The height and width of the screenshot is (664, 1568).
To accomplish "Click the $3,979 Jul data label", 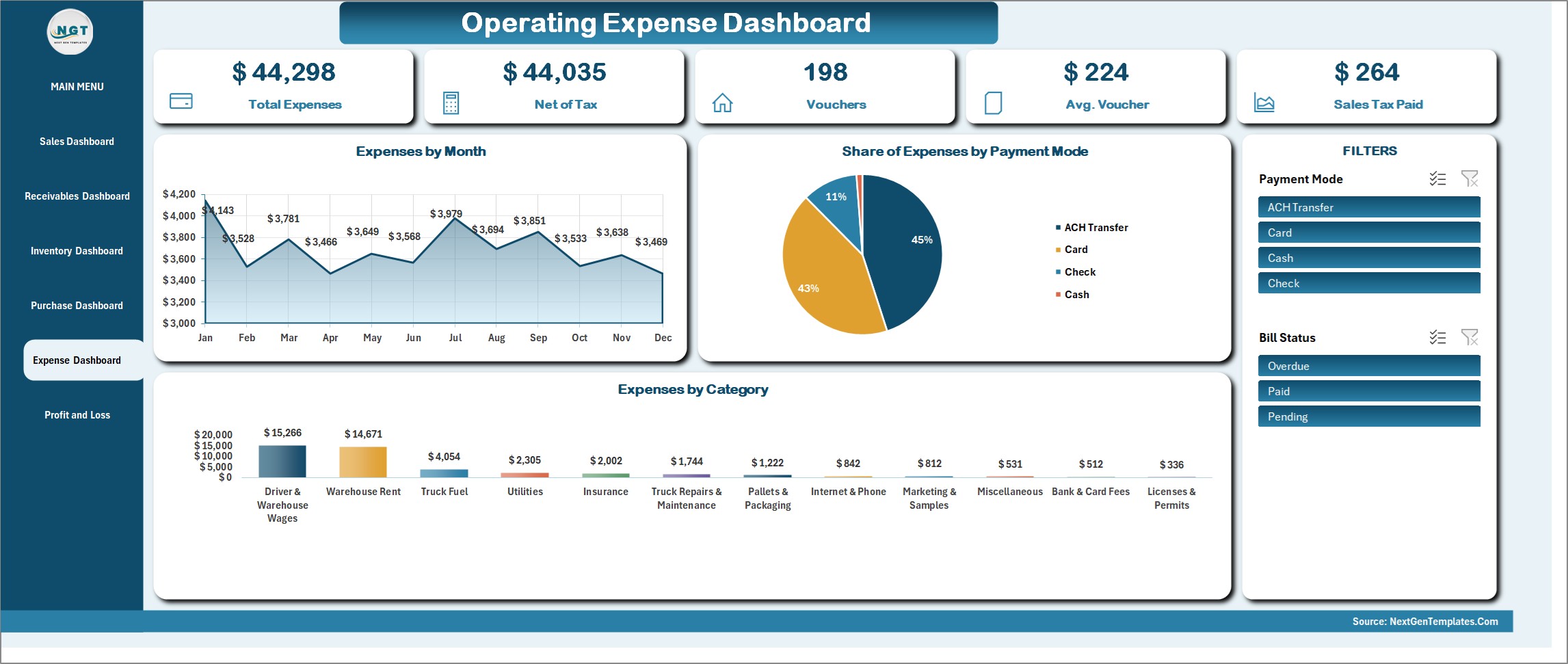I will pos(446,214).
